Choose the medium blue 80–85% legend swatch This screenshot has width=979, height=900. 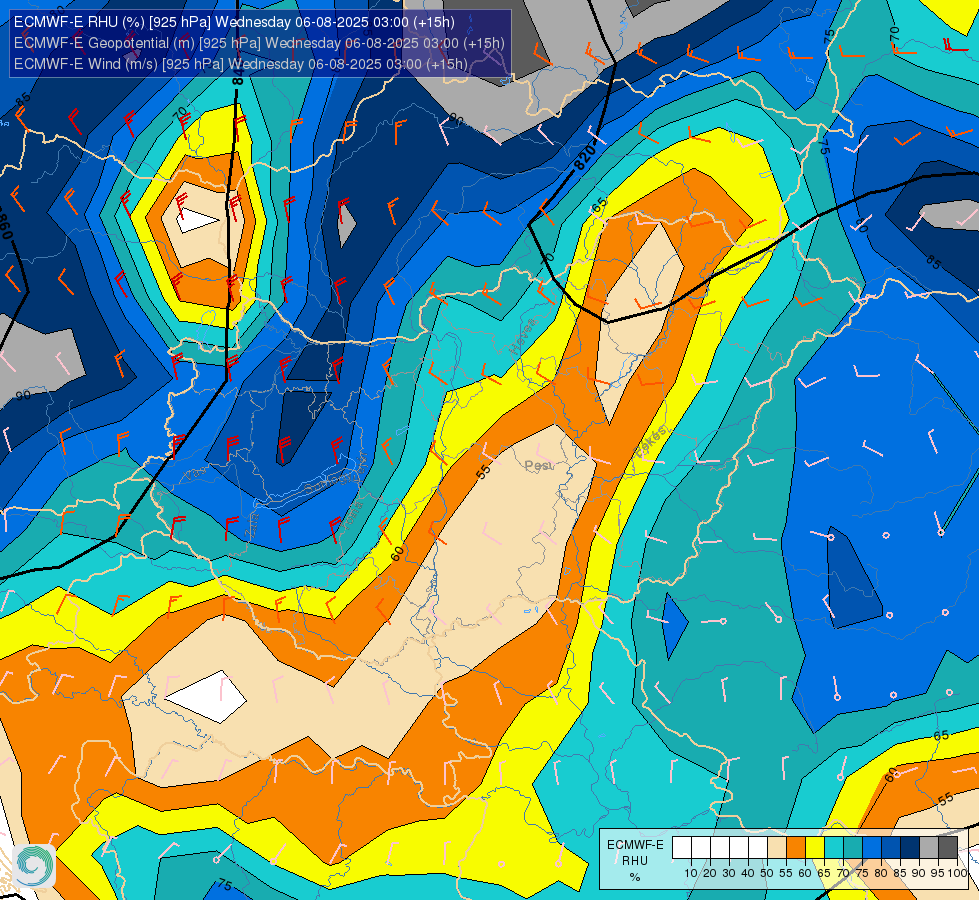[x=891, y=847]
